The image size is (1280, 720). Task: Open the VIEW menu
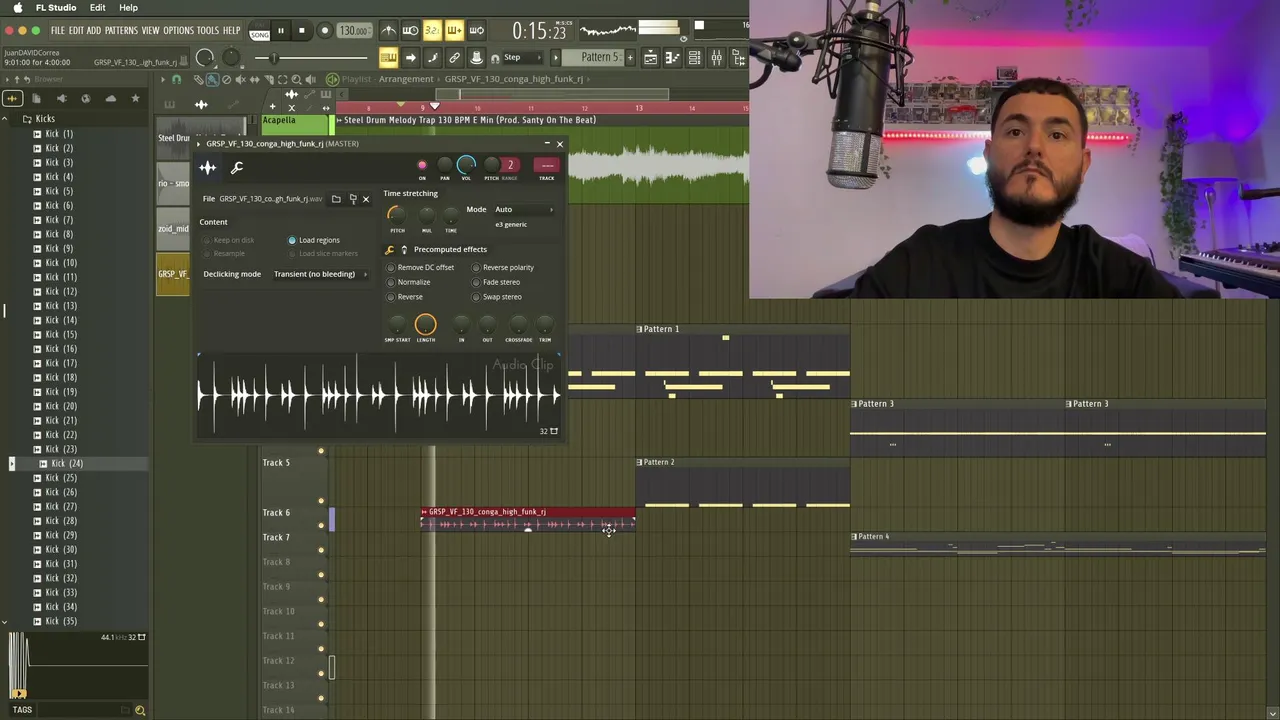pos(150,31)
